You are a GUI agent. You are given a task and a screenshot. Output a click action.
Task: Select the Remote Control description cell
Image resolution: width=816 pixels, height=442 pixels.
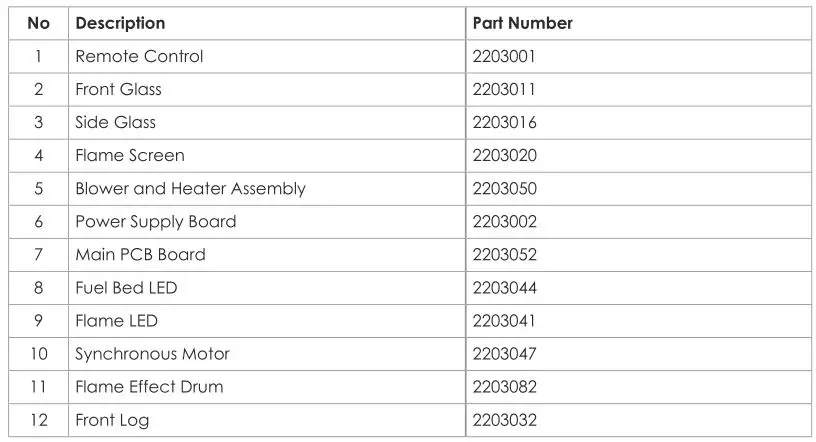(139, 56)
